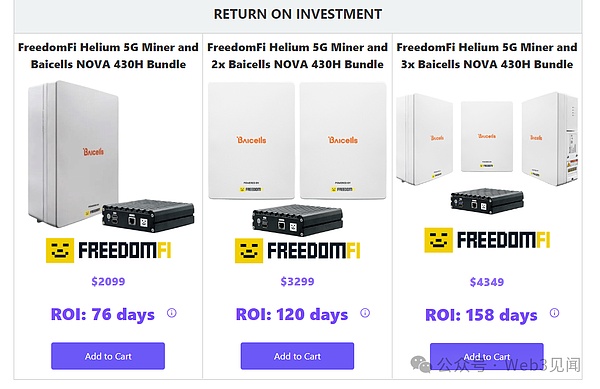Click WeChat icon in the watermark
Screen dimensions: 600x389
[x=421, y=364]
